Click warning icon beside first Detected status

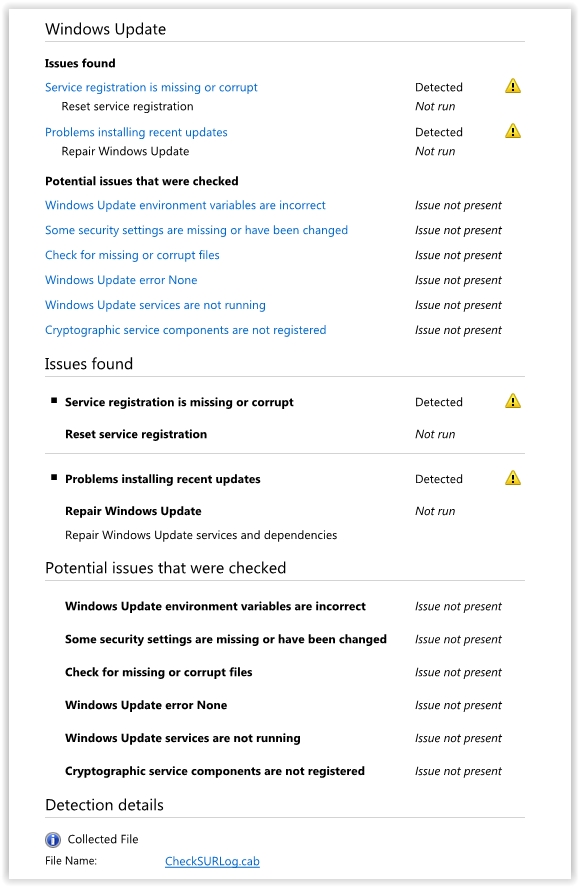pos(512,86)
